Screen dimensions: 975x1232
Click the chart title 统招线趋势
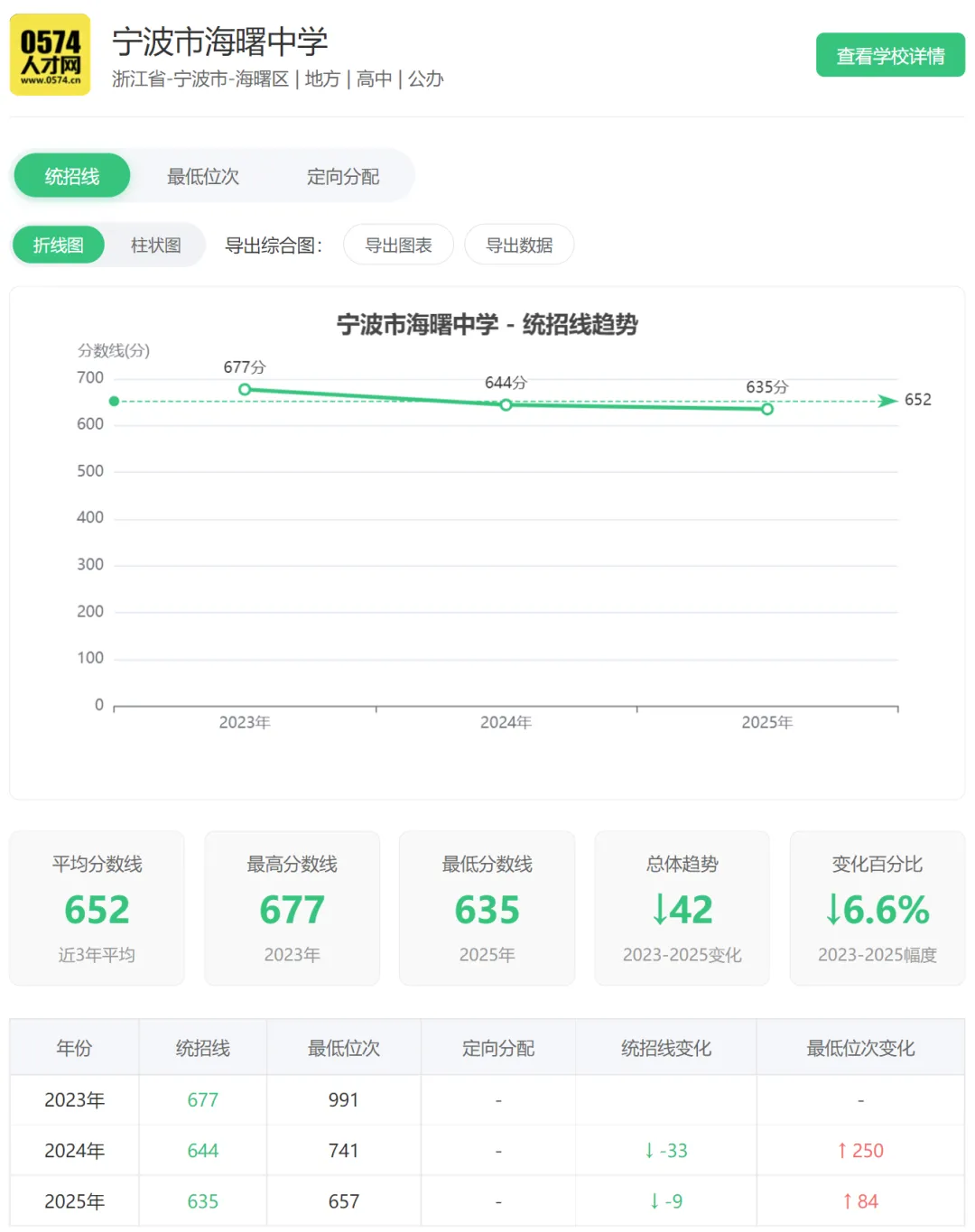(x=487, y=324)
